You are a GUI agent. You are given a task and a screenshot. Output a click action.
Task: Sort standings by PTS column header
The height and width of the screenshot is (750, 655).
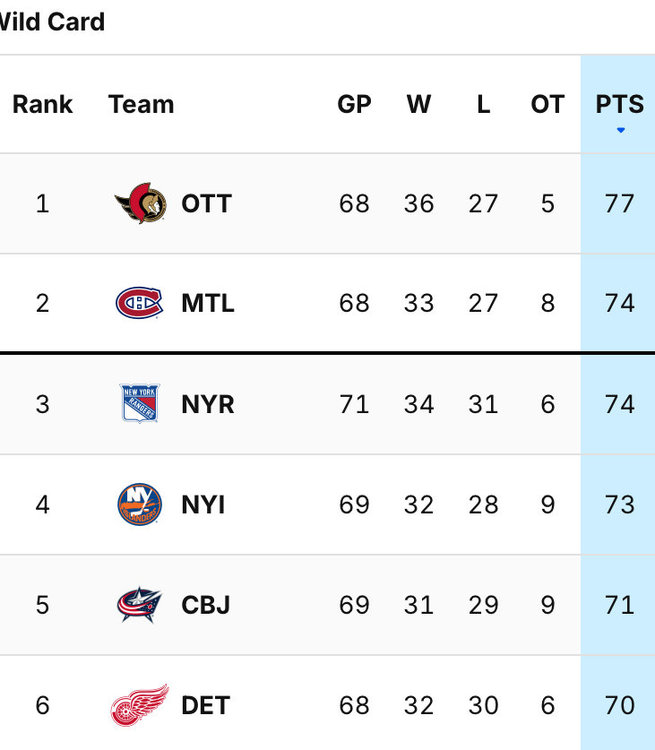pyautogui.click(x=620, y=104)
